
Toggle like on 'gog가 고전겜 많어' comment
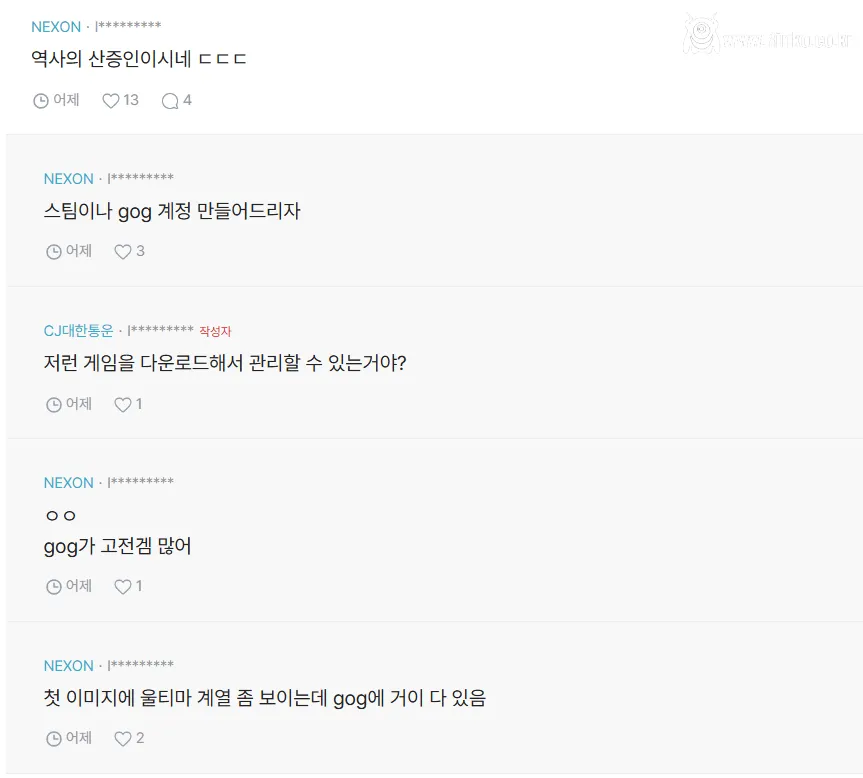coord(122,587)
